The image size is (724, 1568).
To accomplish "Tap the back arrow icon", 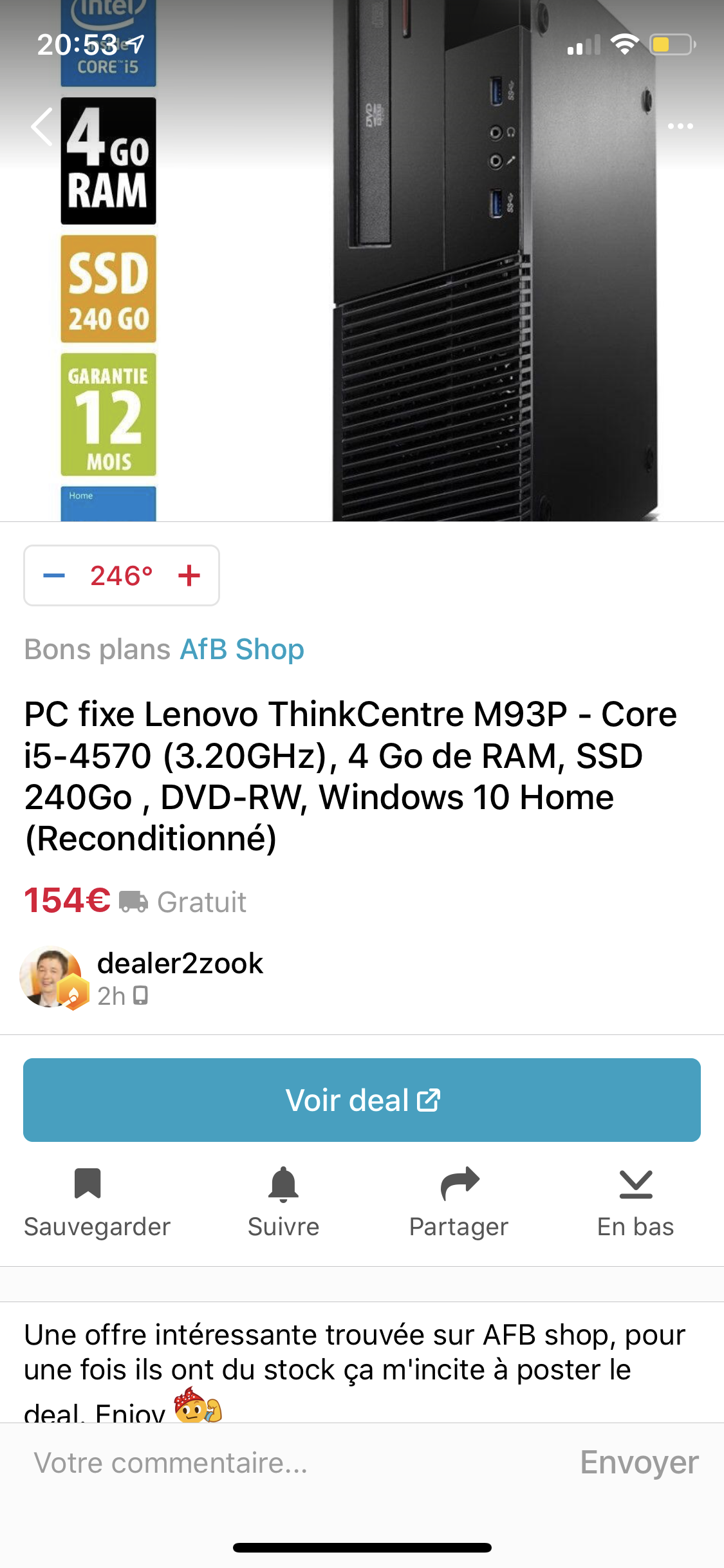I will pyautogui.click(x=42, y=127).
